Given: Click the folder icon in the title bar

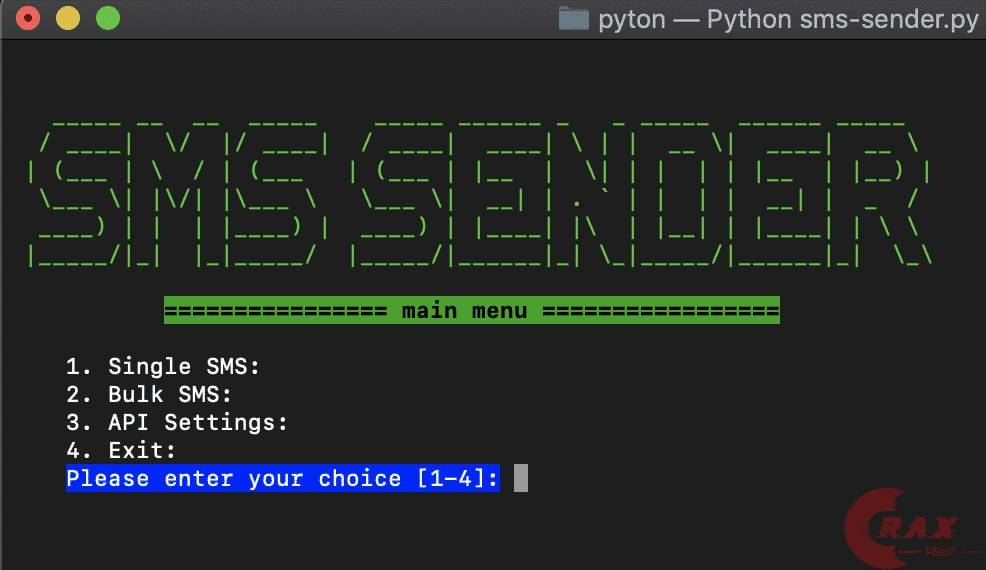Looking at the screenshot, I should click(x=573, y=19).
